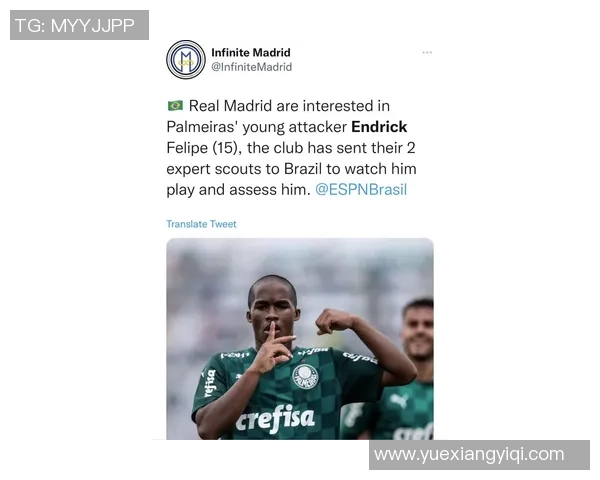Click the smiling teammate in photo background
Image resolution: width=600 pixels, height=480 pixels.
pos(418,330)
